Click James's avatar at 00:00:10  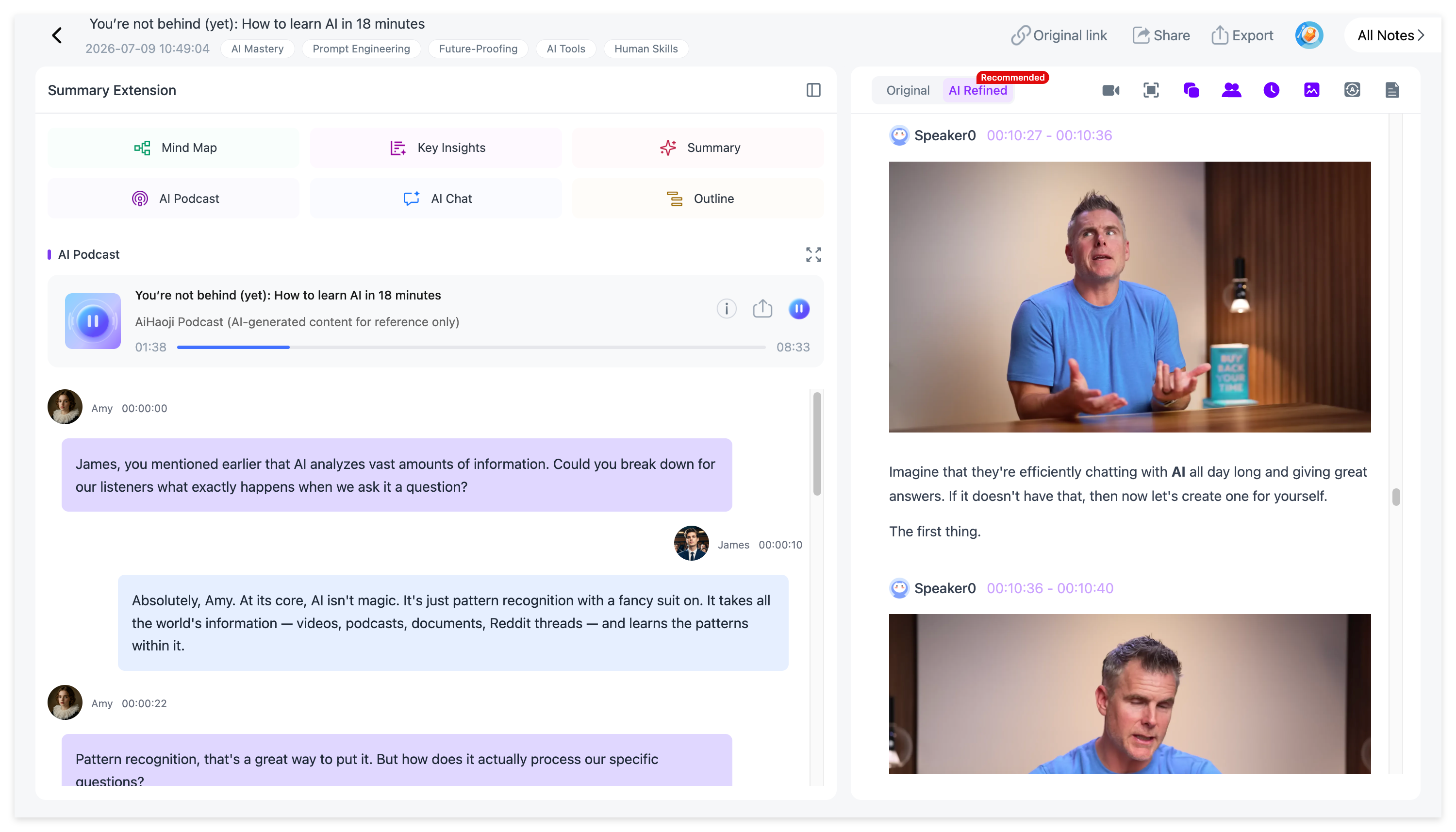691,544
